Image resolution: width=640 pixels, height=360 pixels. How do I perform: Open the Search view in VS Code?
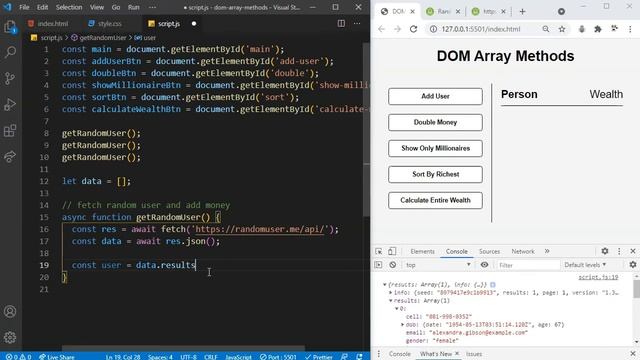(x=10, y=51)
